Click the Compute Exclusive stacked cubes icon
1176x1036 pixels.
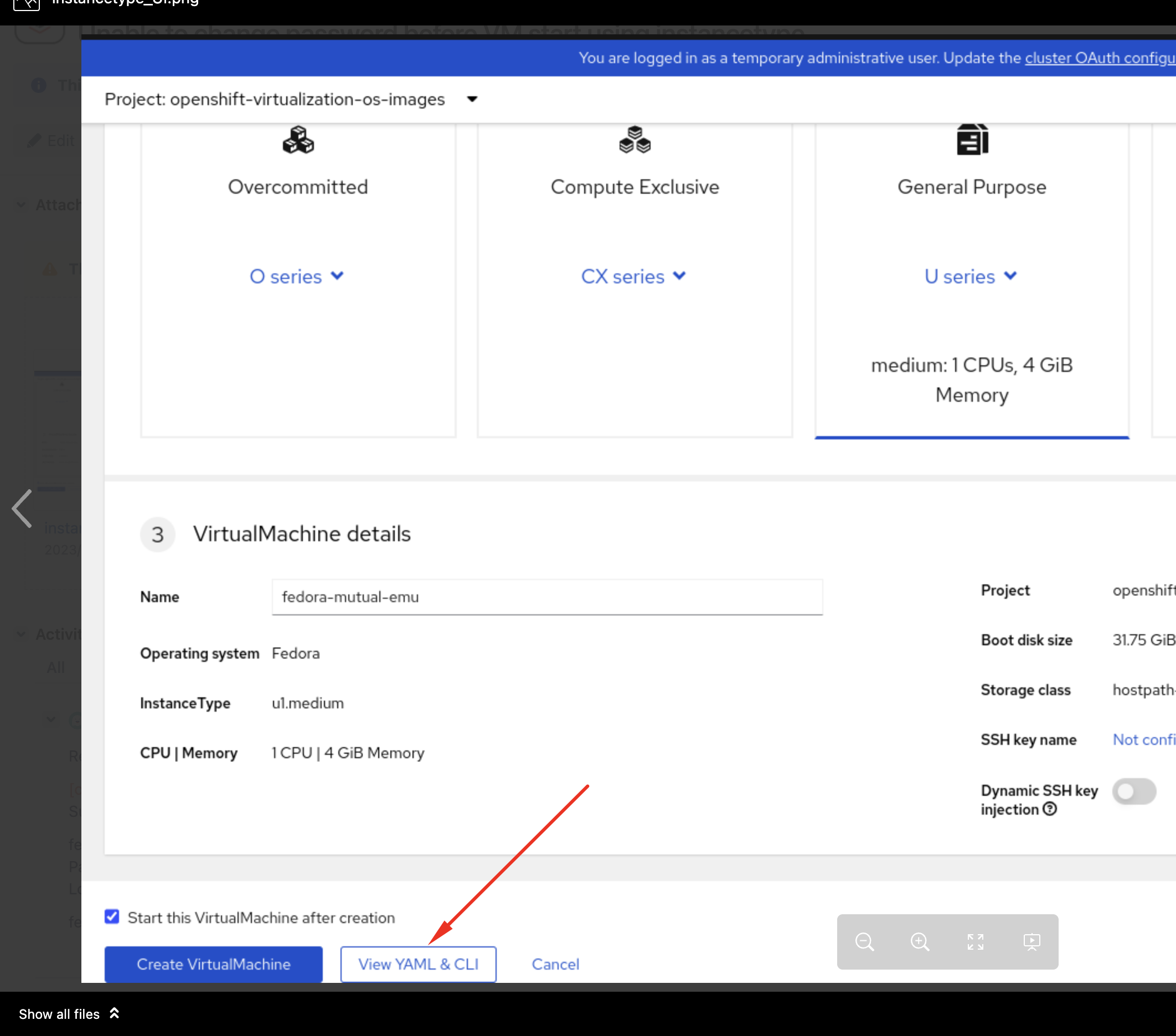pos(635,141)
